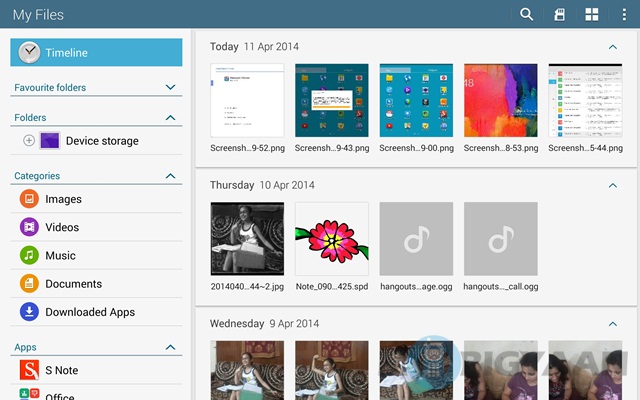Tap the Office app icon
Viewport: 640px width, 400px height.
click(x=29, y=394)
